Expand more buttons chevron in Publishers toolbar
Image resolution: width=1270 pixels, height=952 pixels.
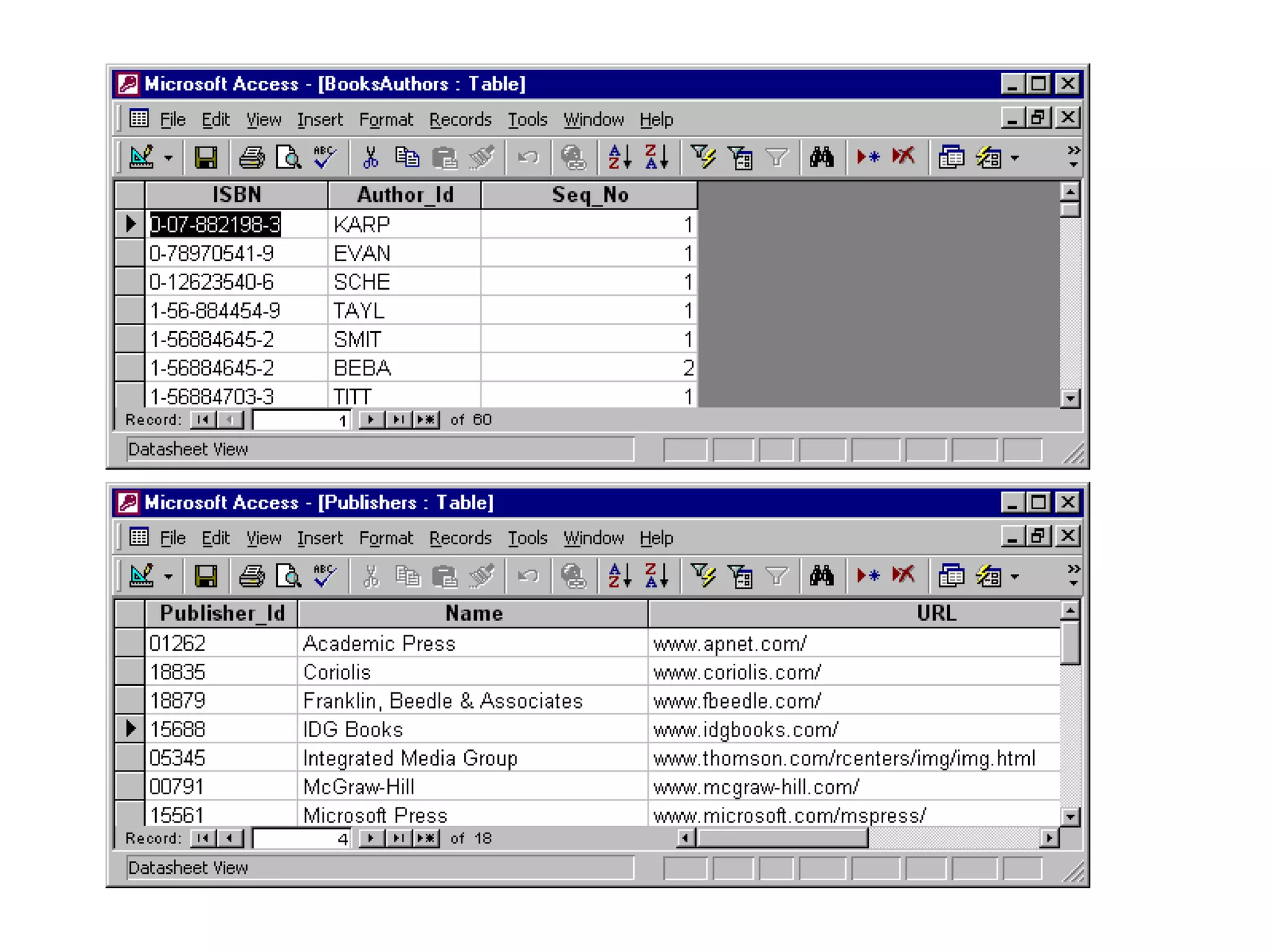(1073, 576)
